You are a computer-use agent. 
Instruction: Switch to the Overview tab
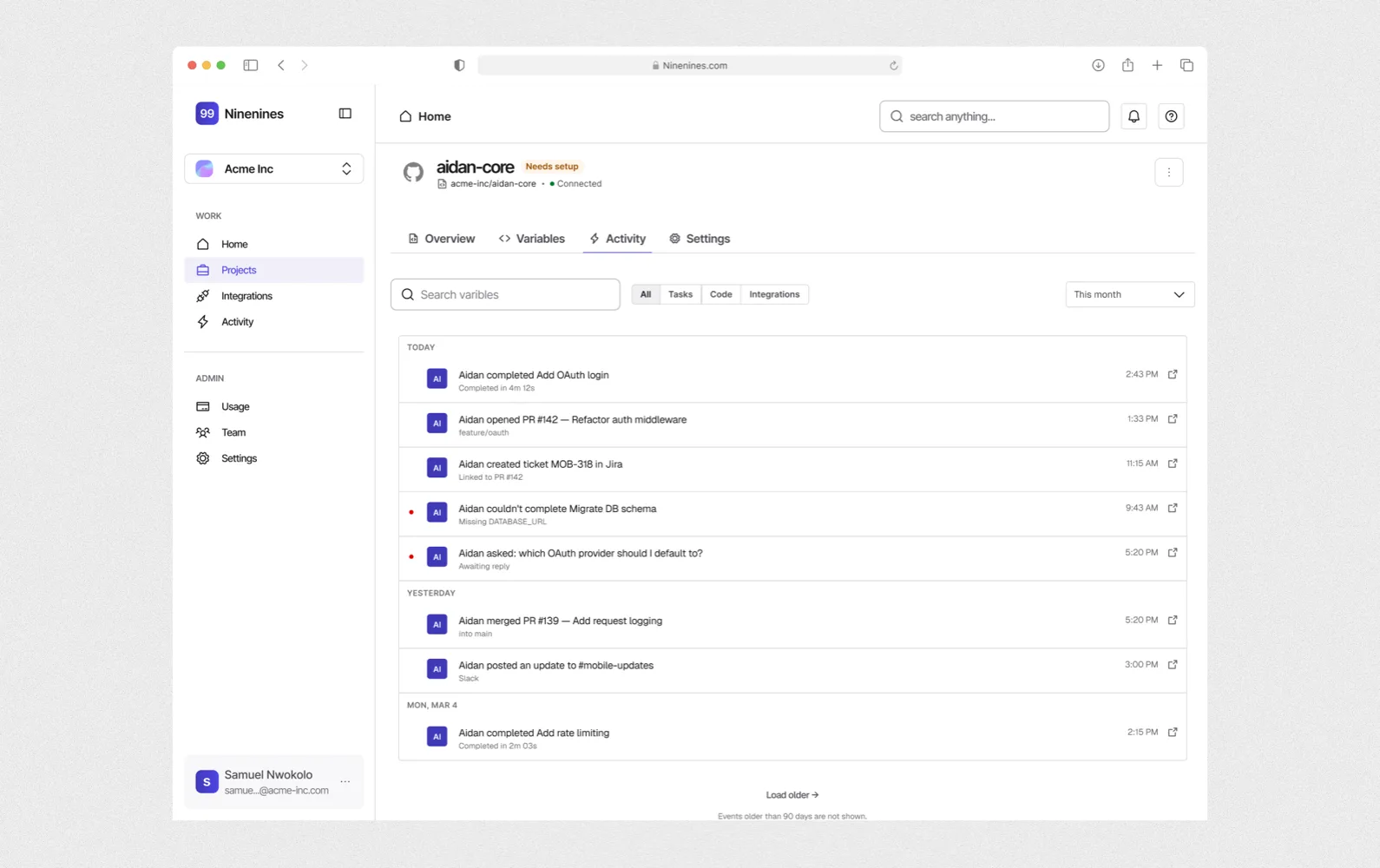442,239
